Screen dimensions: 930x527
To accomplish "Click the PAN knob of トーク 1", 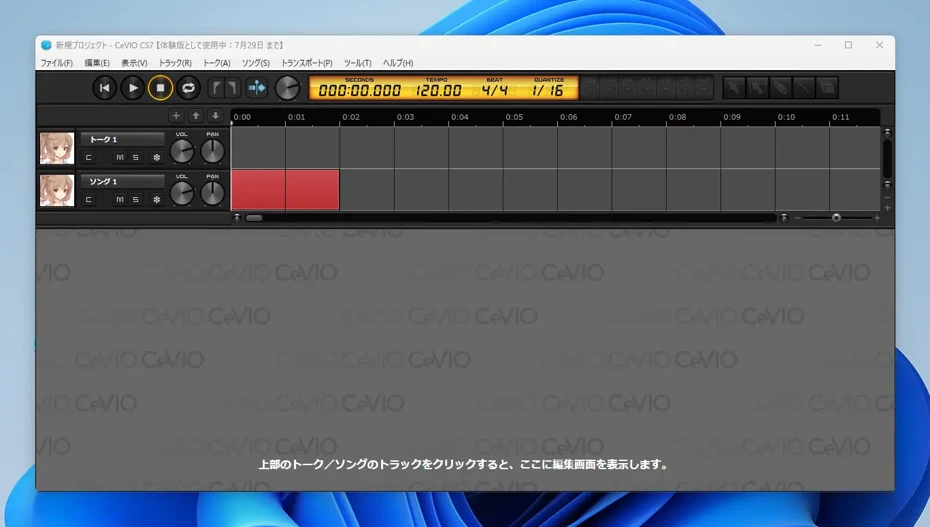I will click(x=212, y=152).
